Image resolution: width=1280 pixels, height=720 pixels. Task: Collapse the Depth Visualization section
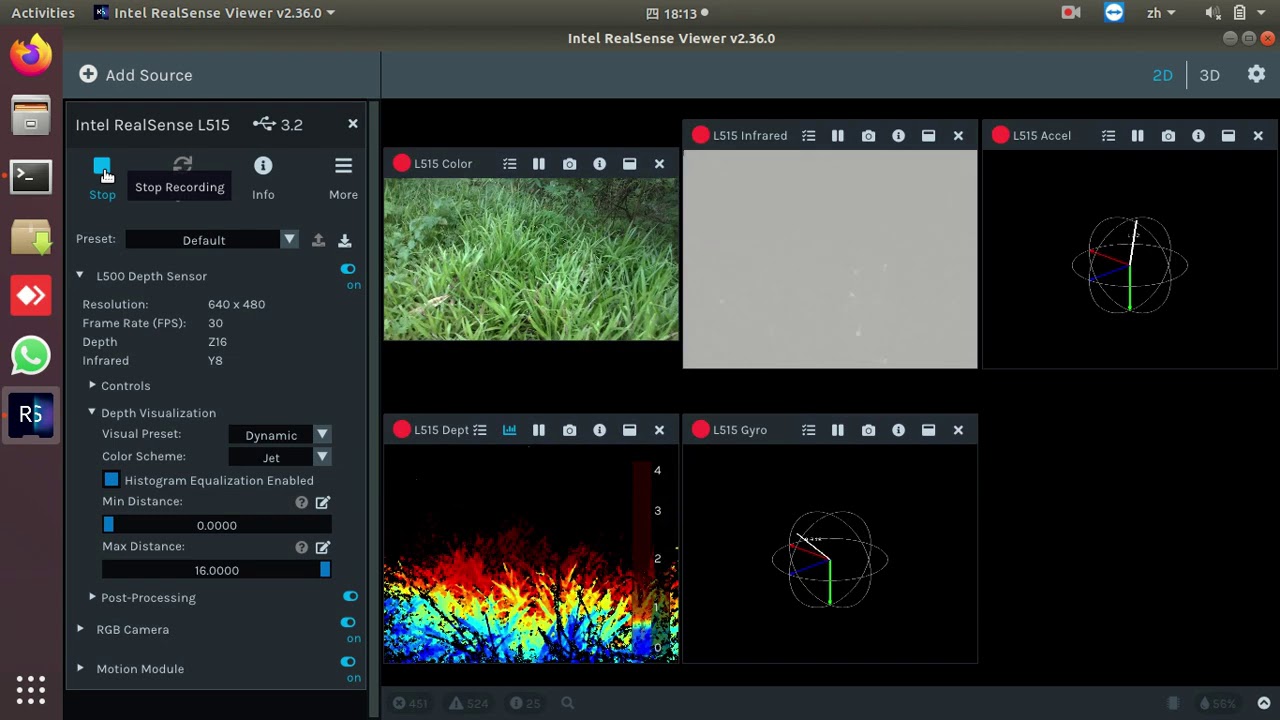92,412
